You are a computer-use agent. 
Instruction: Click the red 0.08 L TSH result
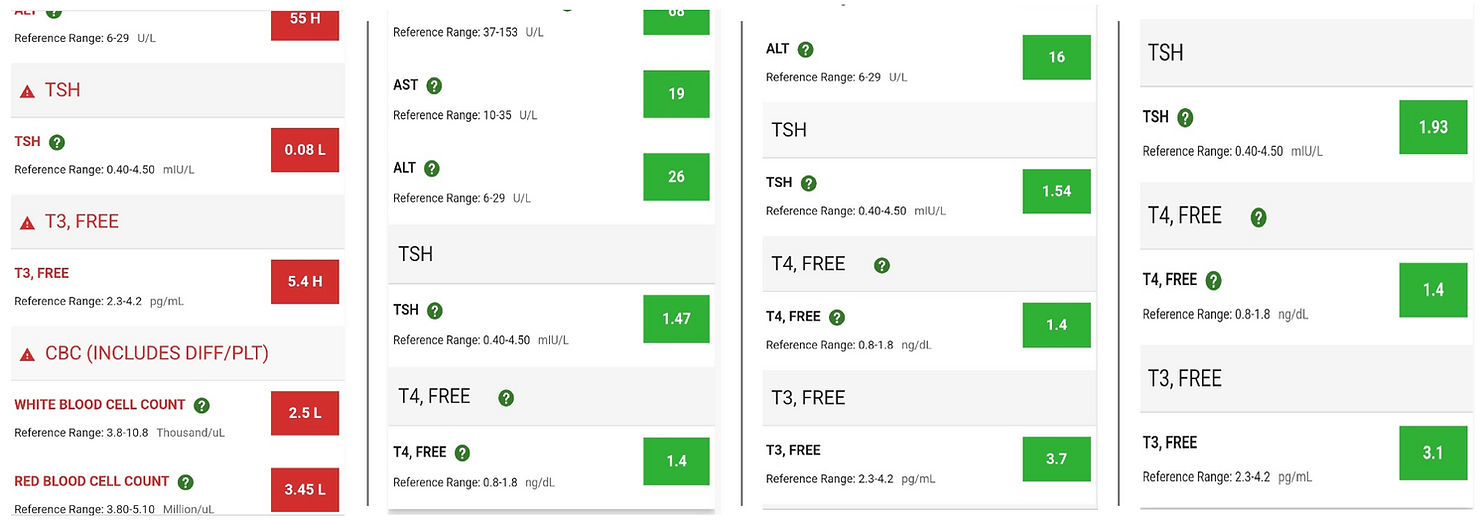pos(305,150)
